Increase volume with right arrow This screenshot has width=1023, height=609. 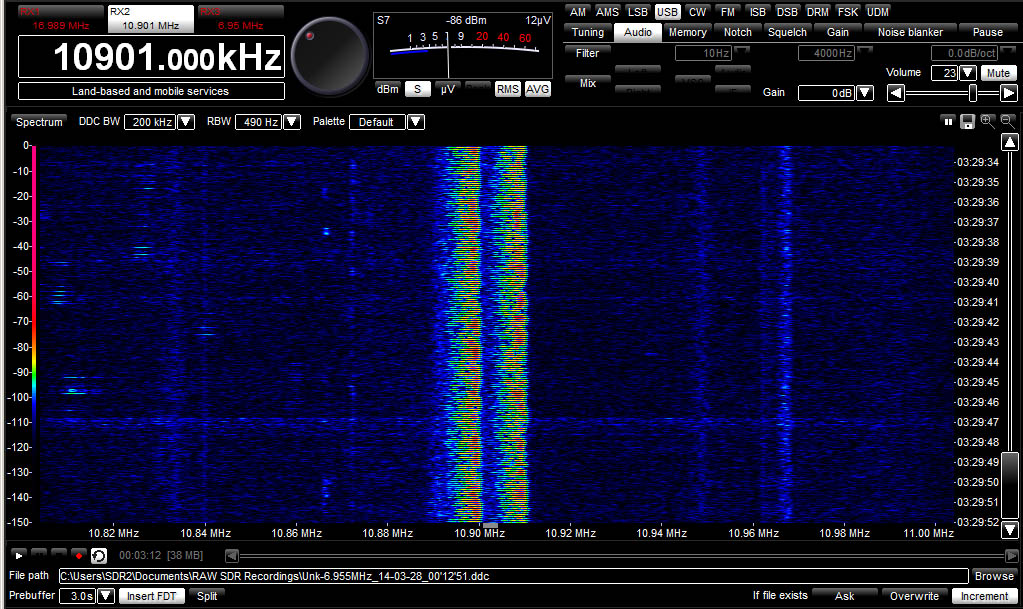[1009, 93]
